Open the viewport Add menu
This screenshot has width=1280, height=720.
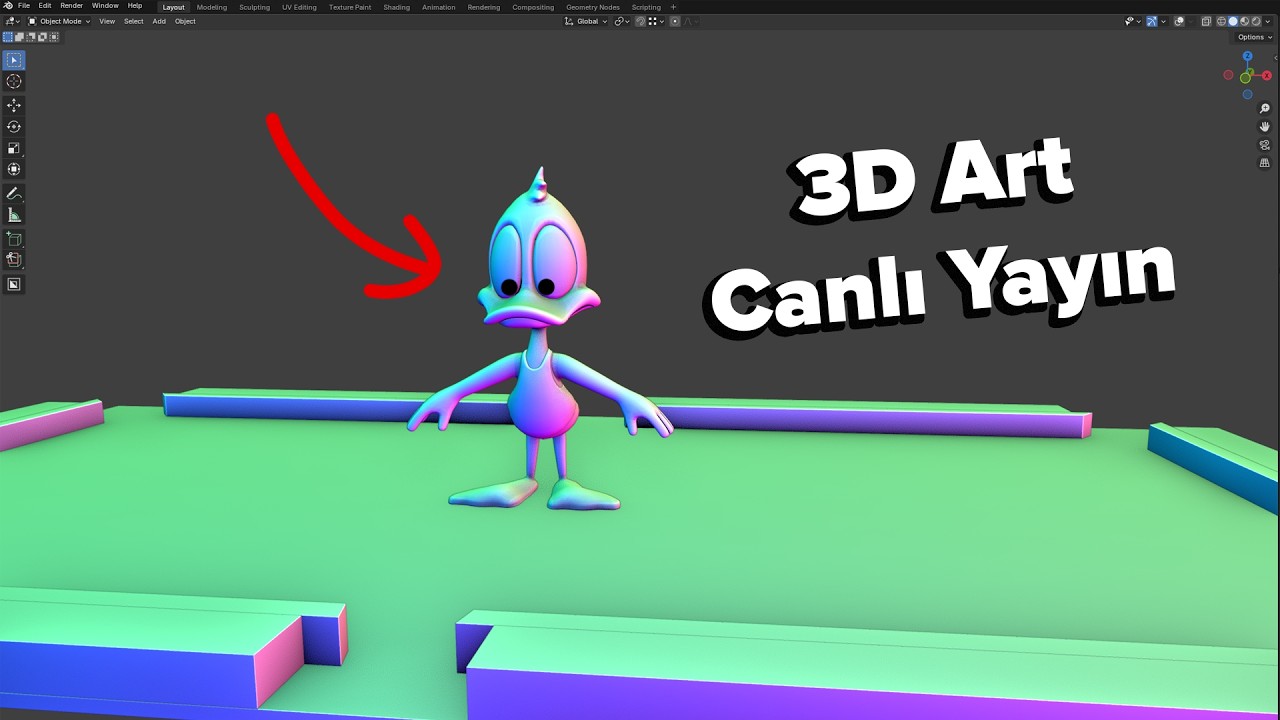(159, 21)
